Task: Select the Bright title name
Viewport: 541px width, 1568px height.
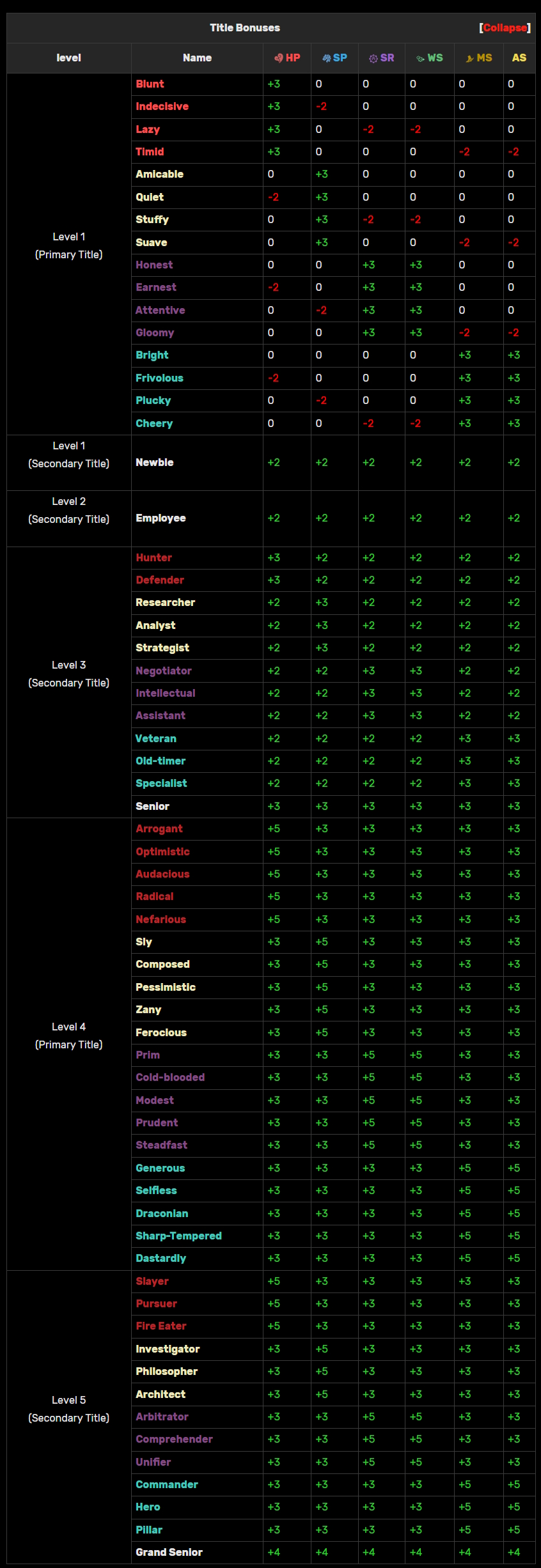Action: pyautogui.click(x=152, y=355)
